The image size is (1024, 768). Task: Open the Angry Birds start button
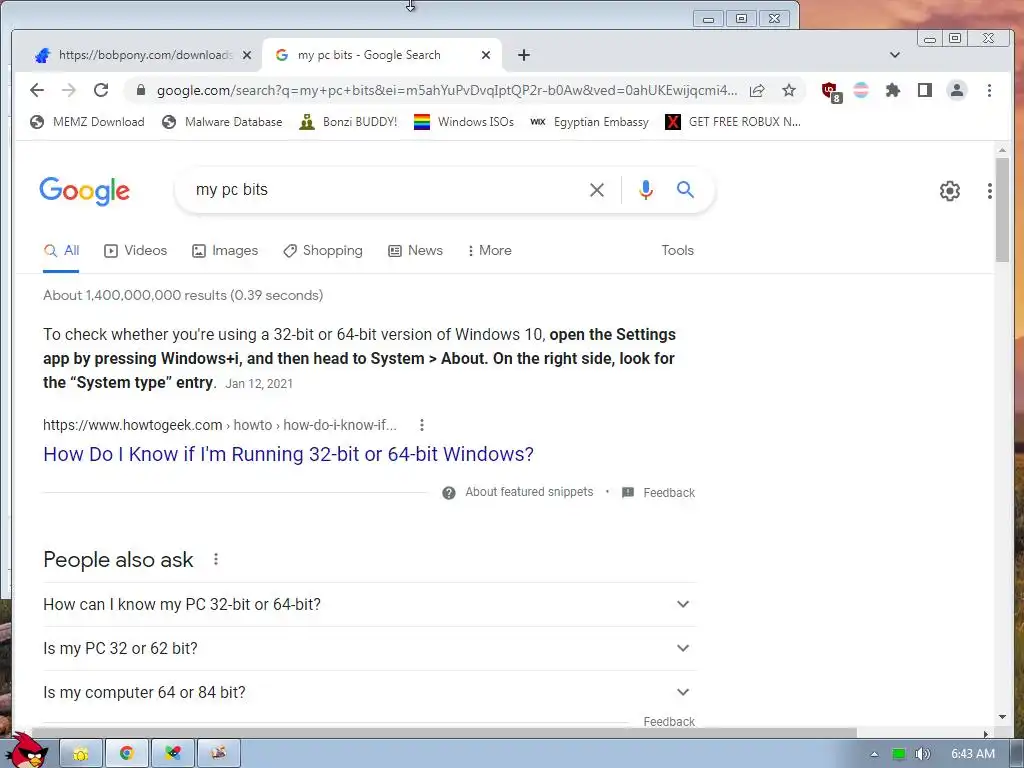[29, 751]
